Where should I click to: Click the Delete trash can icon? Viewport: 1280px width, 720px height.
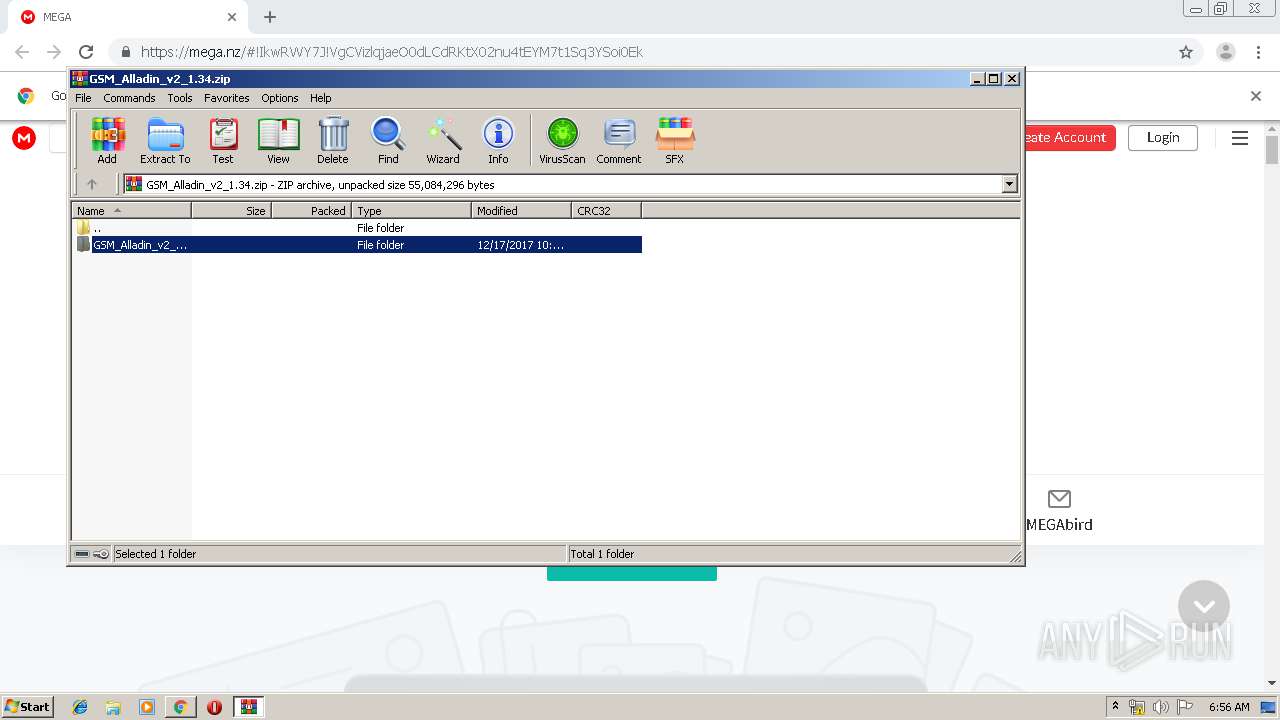click(333, 140)
